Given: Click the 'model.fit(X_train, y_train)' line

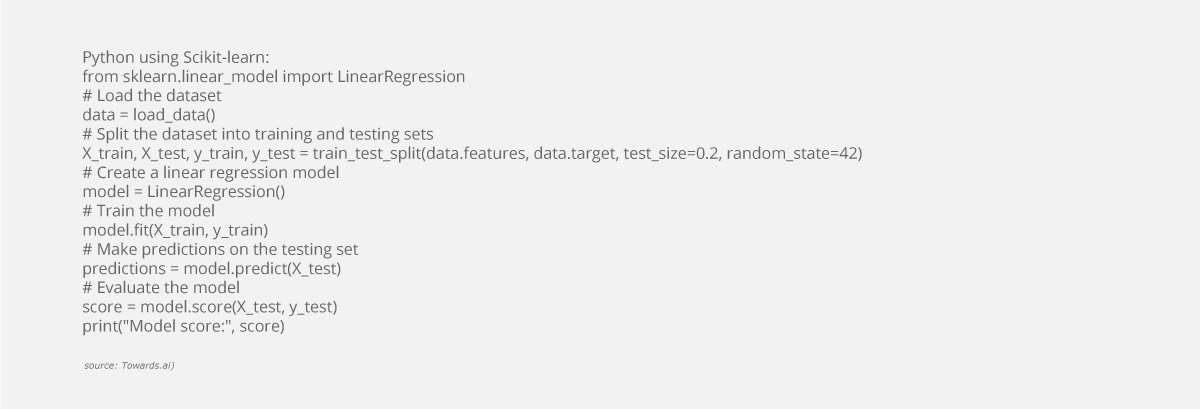Looking at the screenshot, I should (175, 230).
